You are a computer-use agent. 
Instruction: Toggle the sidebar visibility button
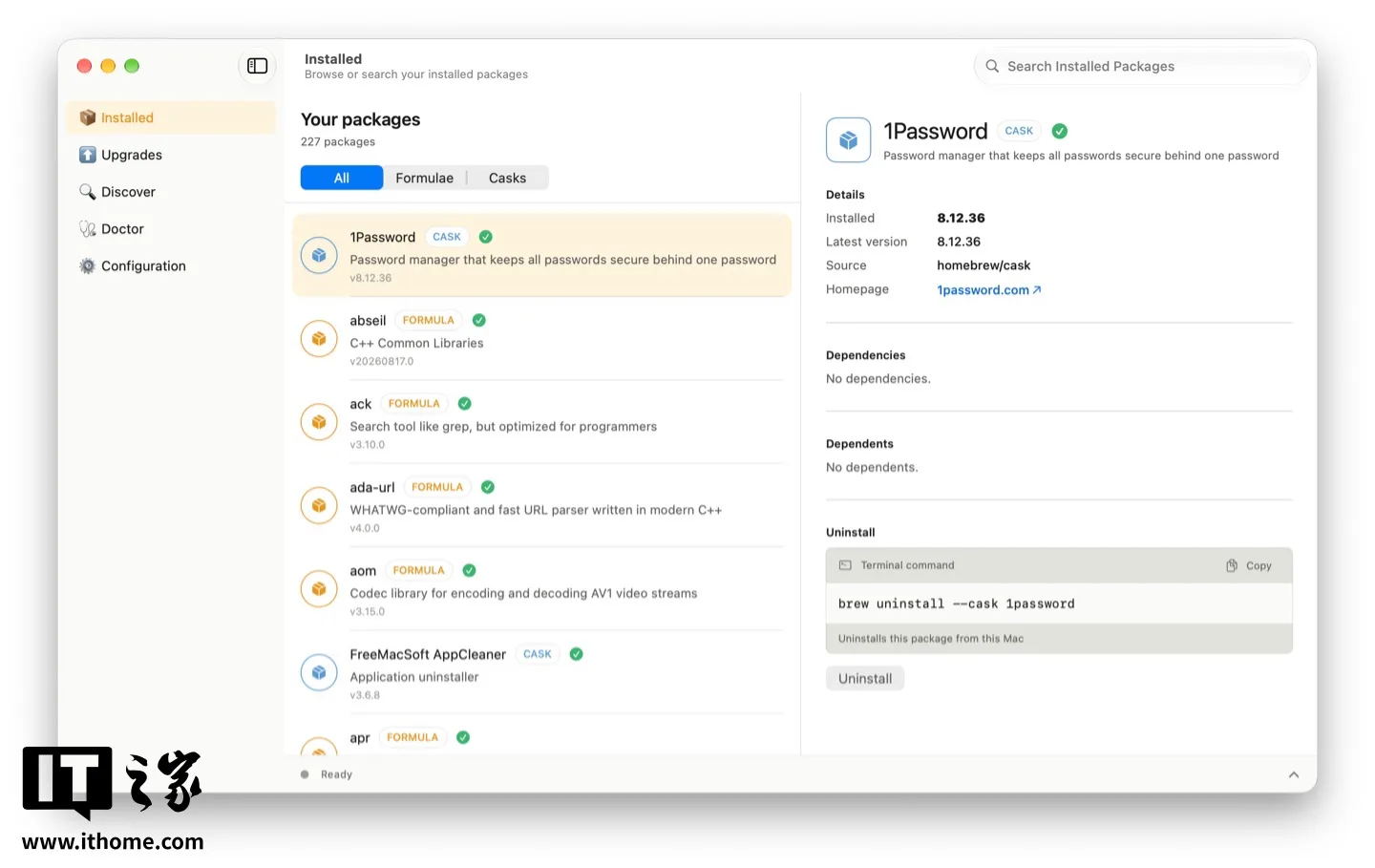click(257, 66)
